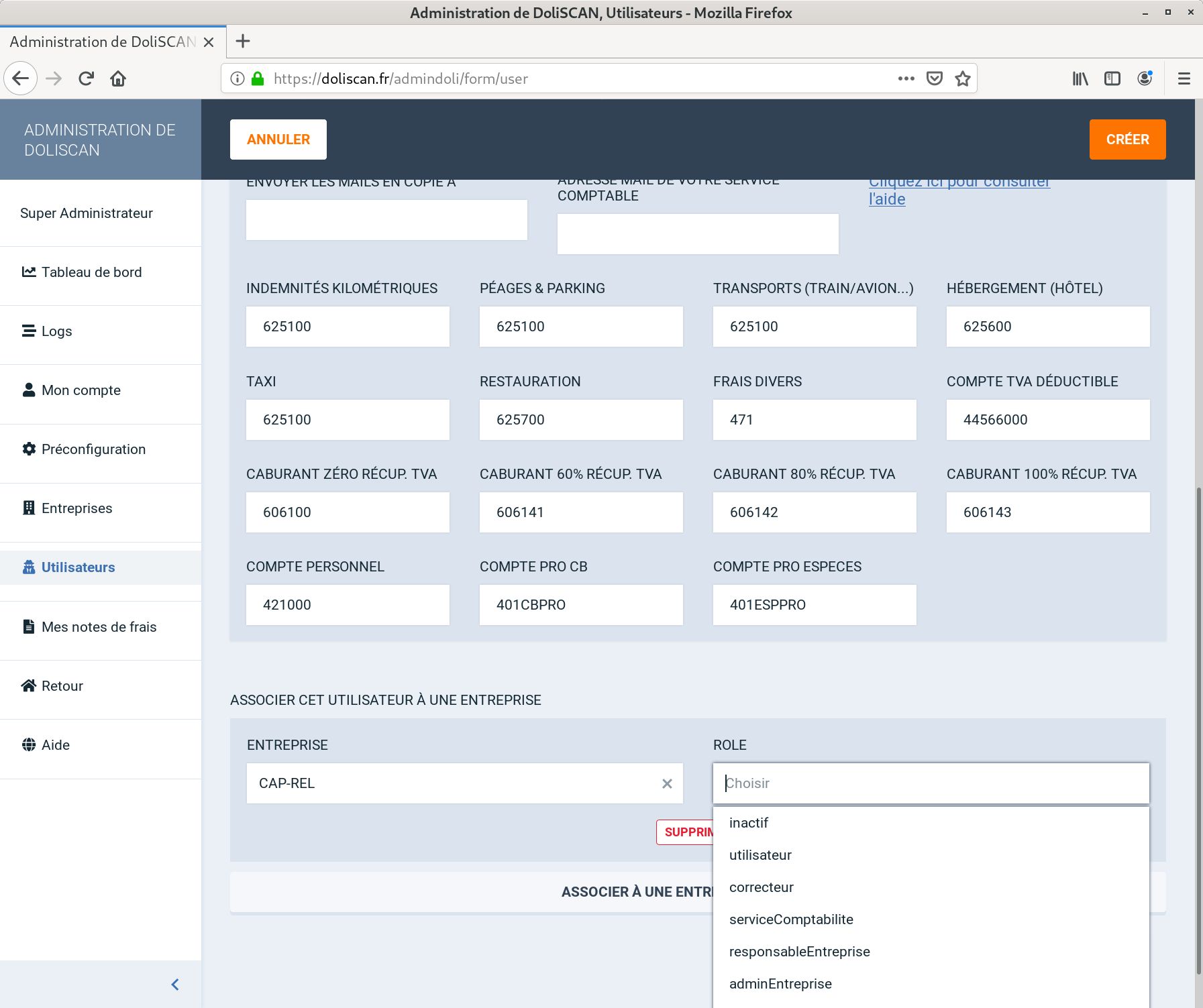Go to Retour in the sidebar
The image size is (1203, 1008).
click(62, 686)
